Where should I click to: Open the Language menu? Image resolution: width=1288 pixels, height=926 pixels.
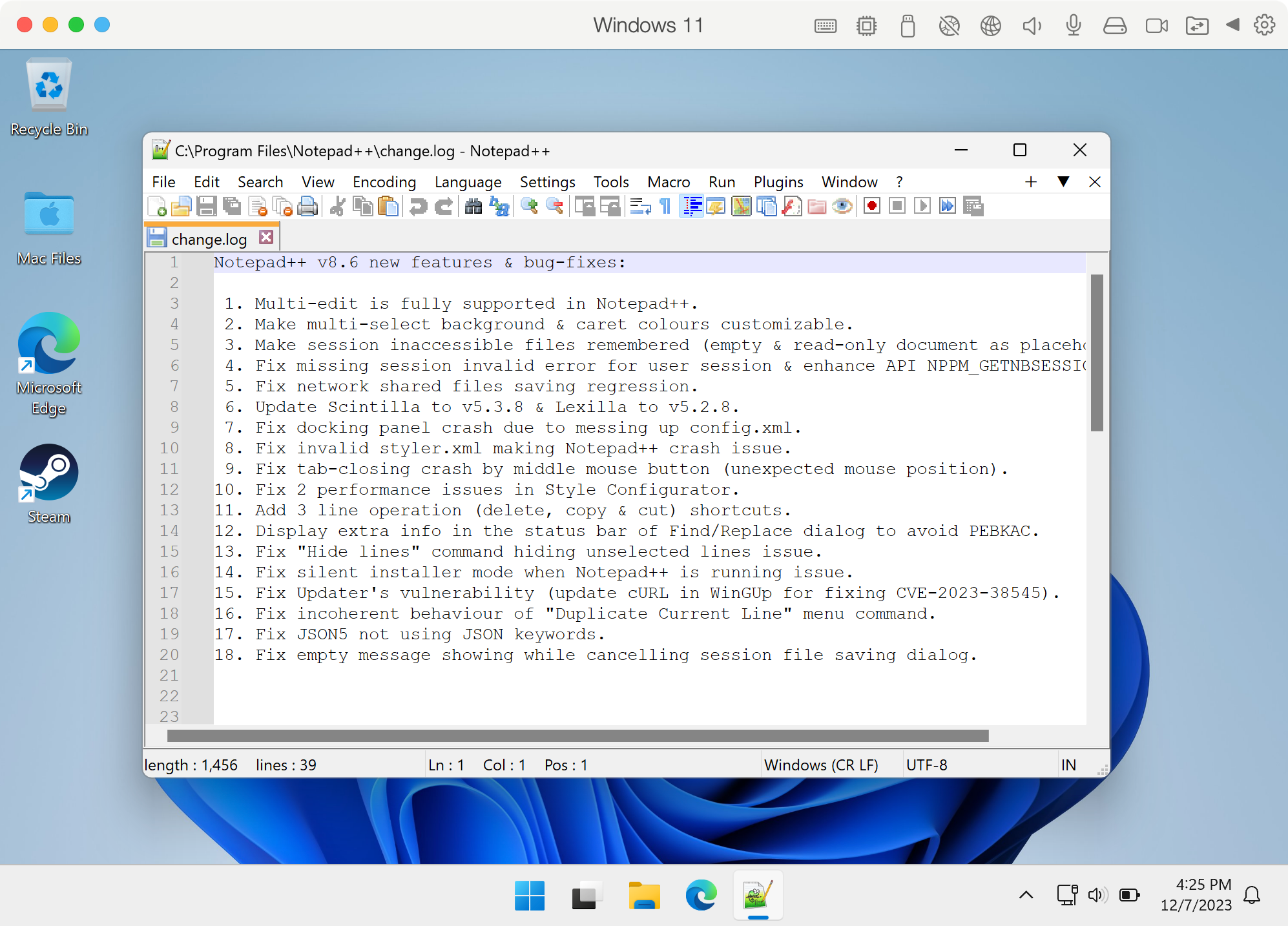tap(468, 182)
